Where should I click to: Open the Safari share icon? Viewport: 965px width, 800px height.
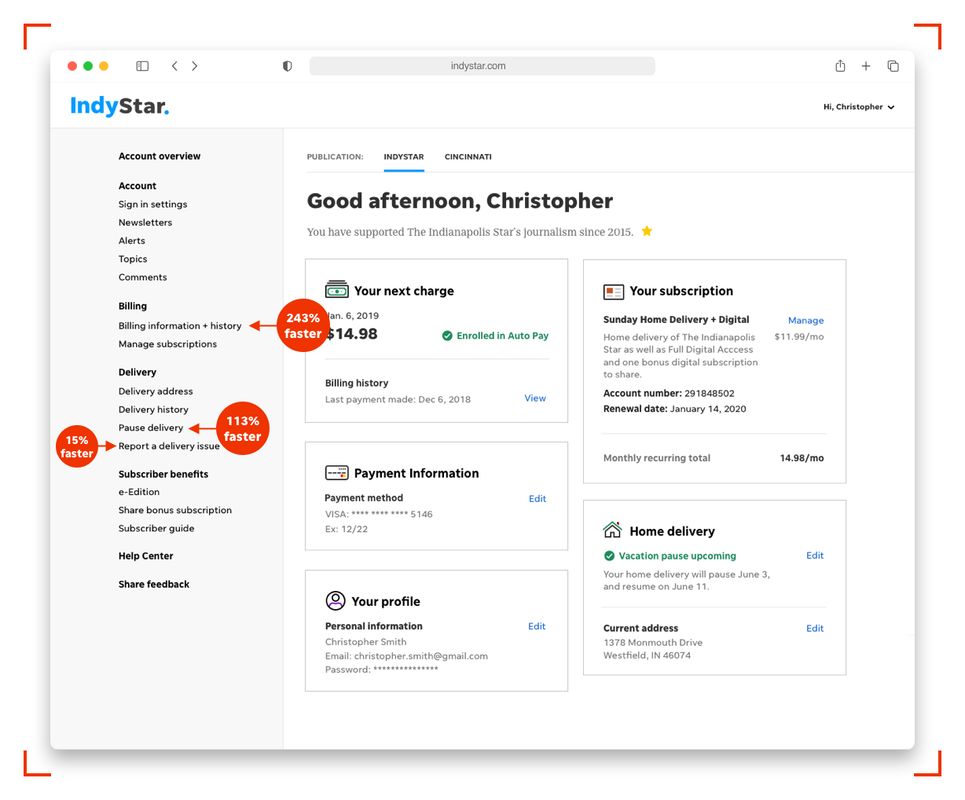(840, 66)
